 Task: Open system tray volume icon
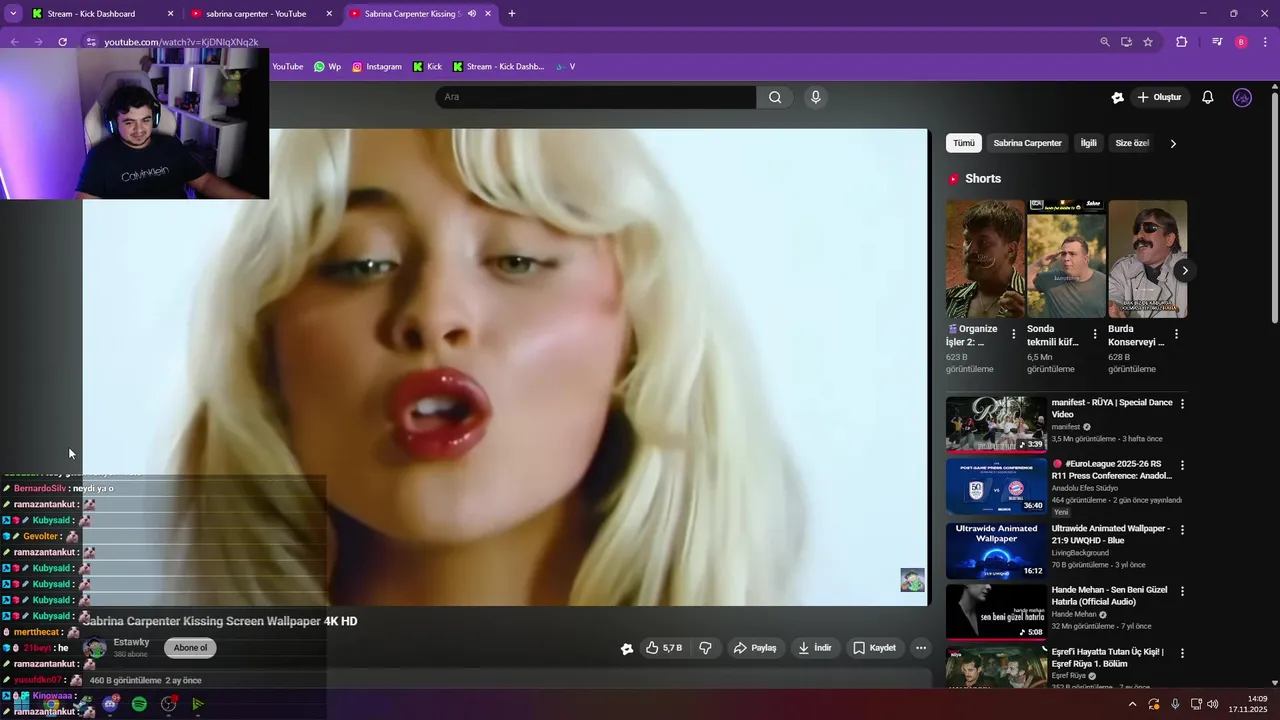1213,704
